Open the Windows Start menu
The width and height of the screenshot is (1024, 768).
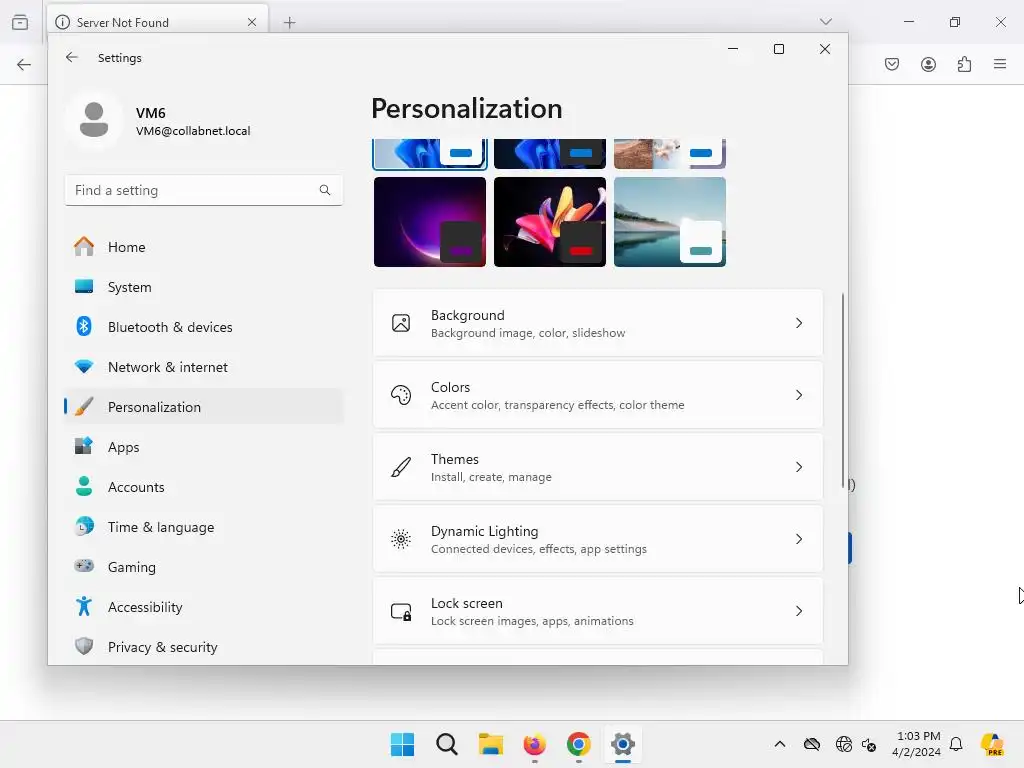(x=402, y=744)
